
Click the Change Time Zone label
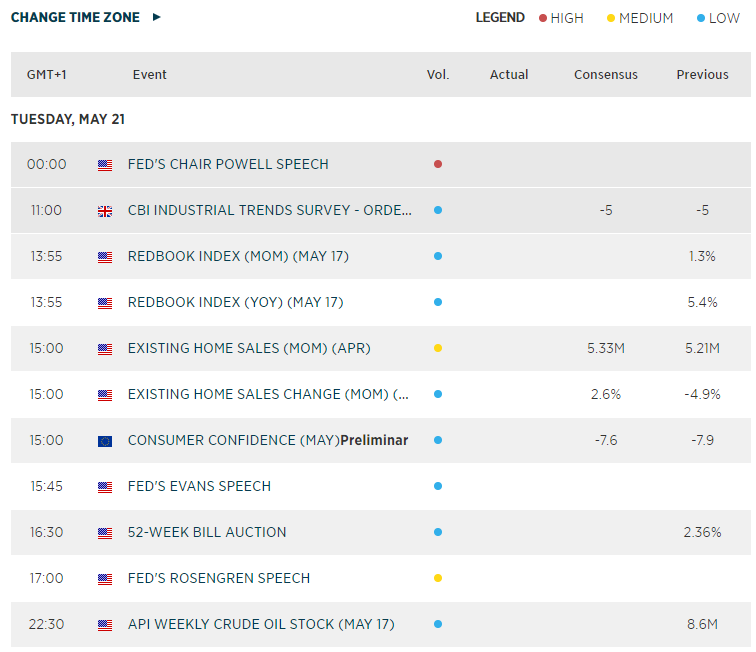pyautogui.click(x=75, y=17)
